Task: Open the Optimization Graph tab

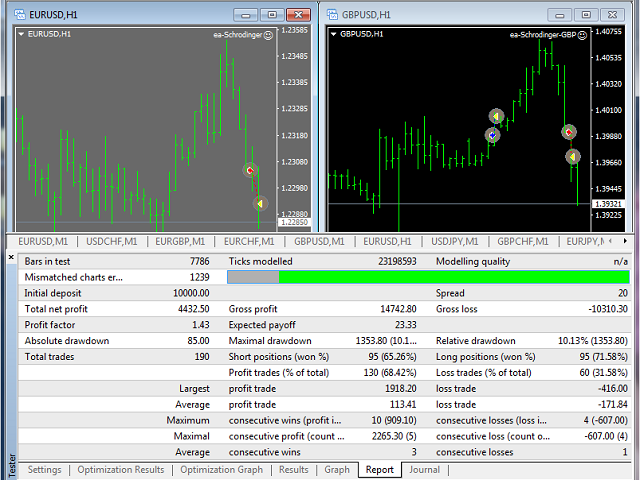Action: (x=221, y=470)
